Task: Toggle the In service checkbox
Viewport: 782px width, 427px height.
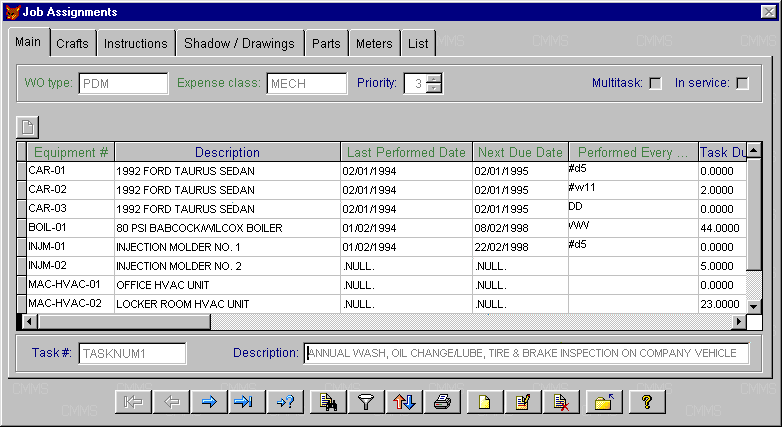Action: point(742,84)
